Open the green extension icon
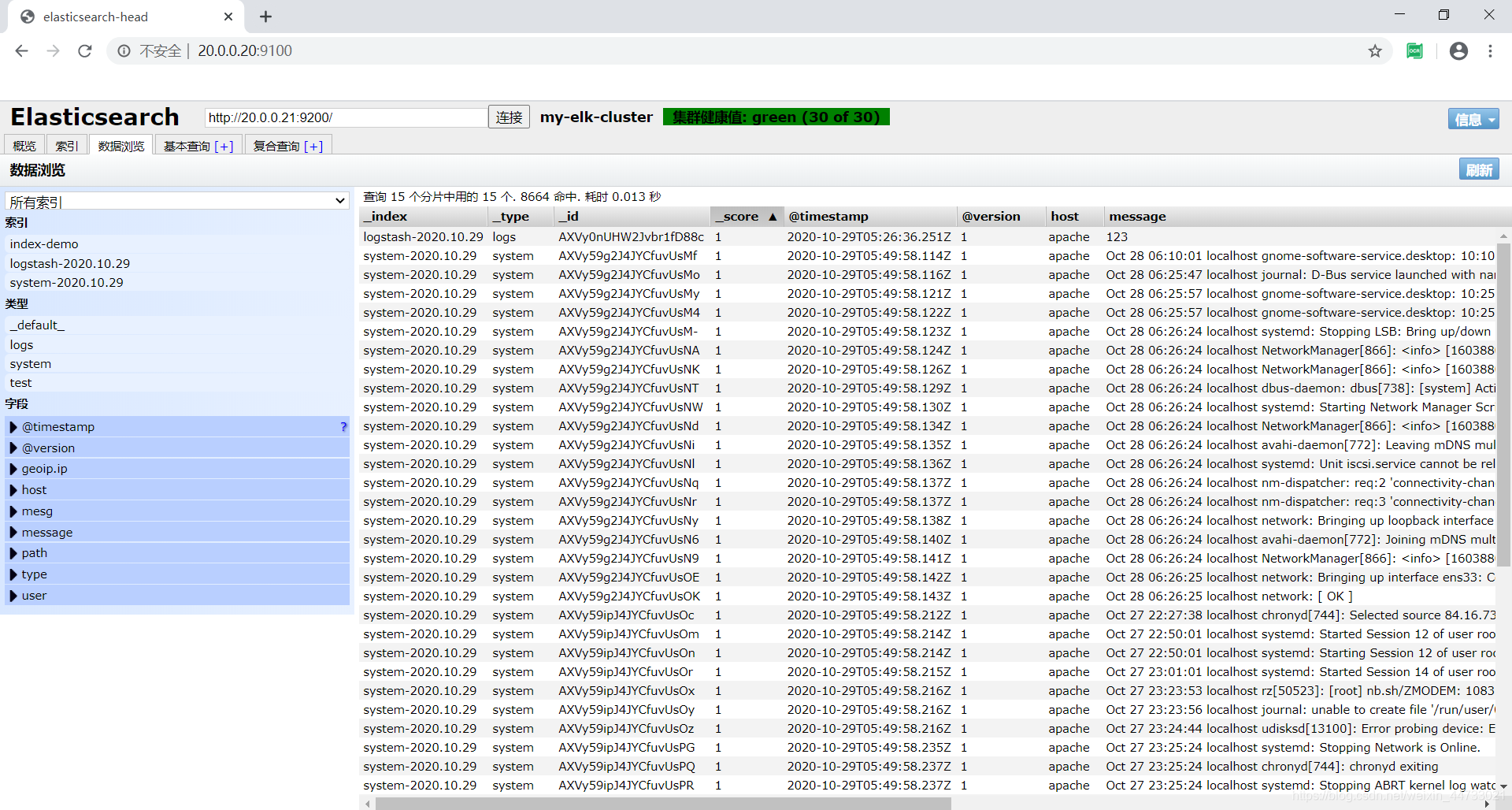 [x=1414, y=50]
